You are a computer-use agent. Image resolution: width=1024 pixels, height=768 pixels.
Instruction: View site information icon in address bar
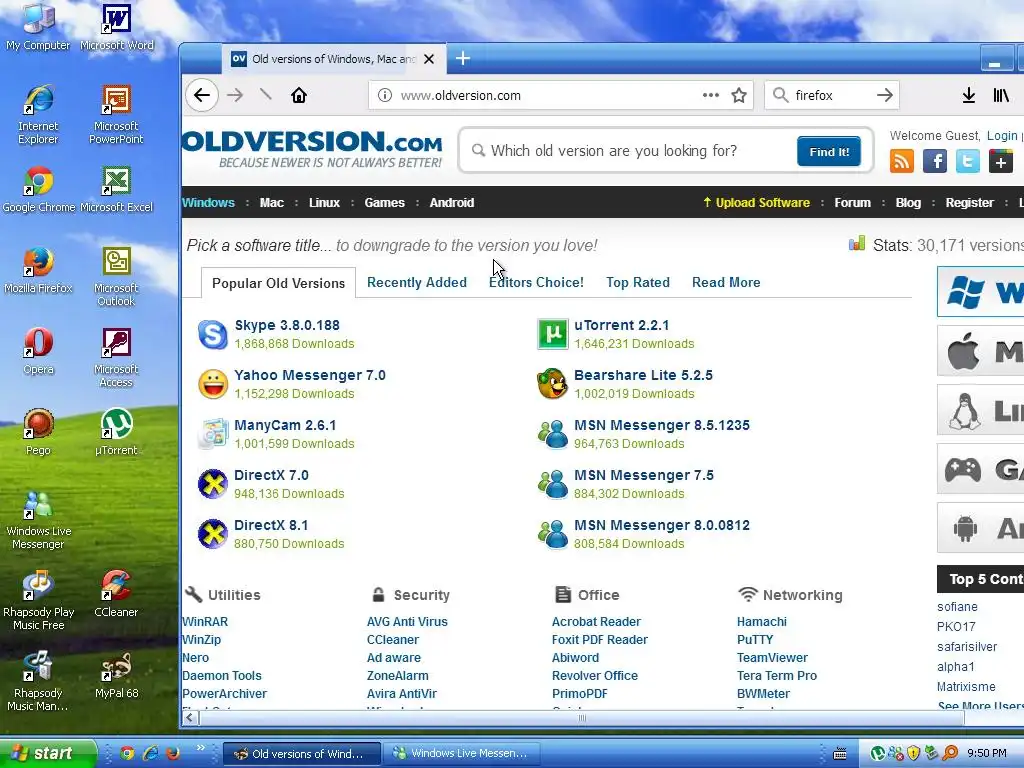click(385, 95)
